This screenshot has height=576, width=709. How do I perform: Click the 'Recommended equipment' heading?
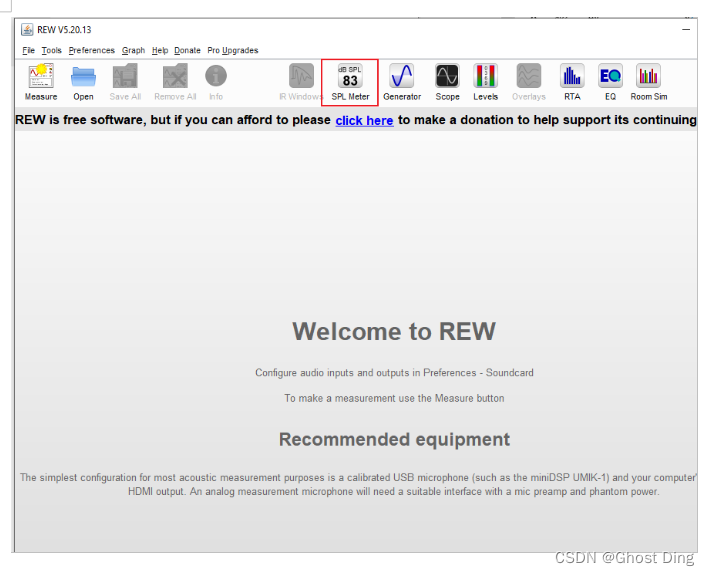click(394, 439)
